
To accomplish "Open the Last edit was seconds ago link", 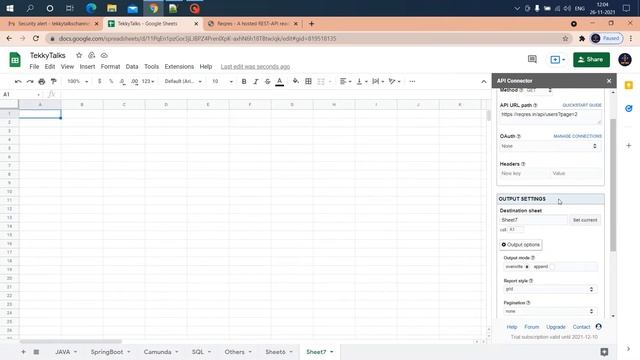I will pos(256,67).
